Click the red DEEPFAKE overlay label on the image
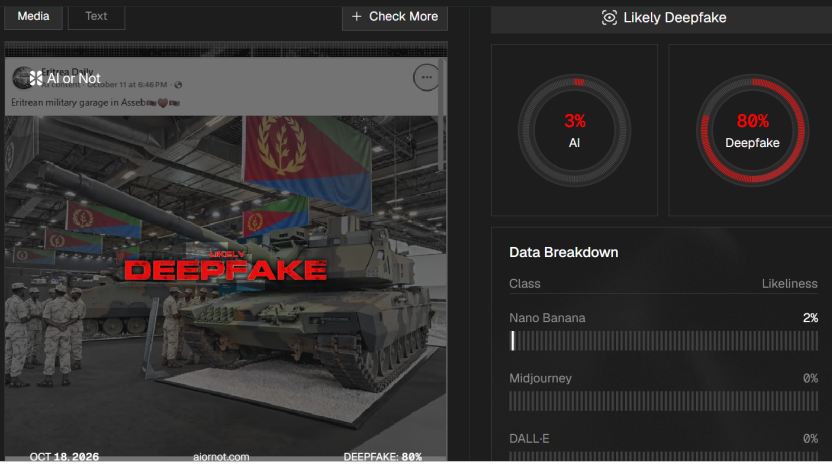 point(226,270)
